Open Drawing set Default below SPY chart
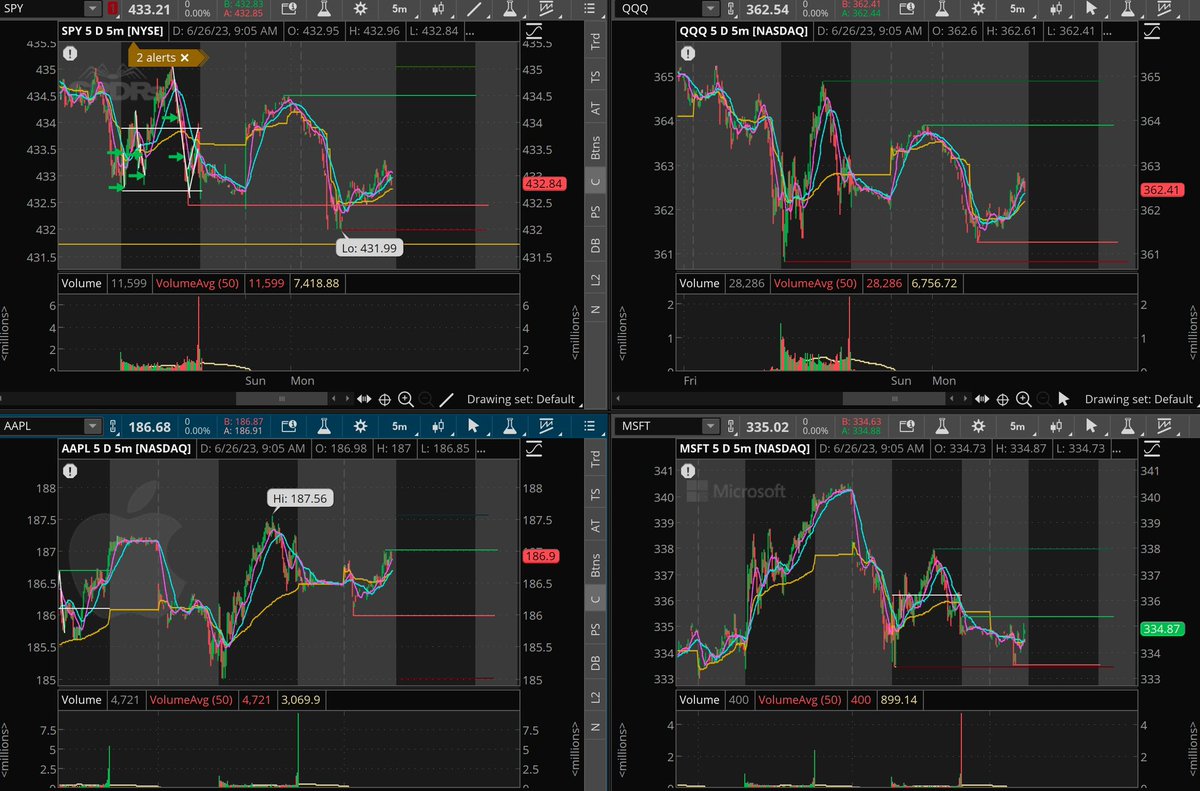 [x=523, y=399]
